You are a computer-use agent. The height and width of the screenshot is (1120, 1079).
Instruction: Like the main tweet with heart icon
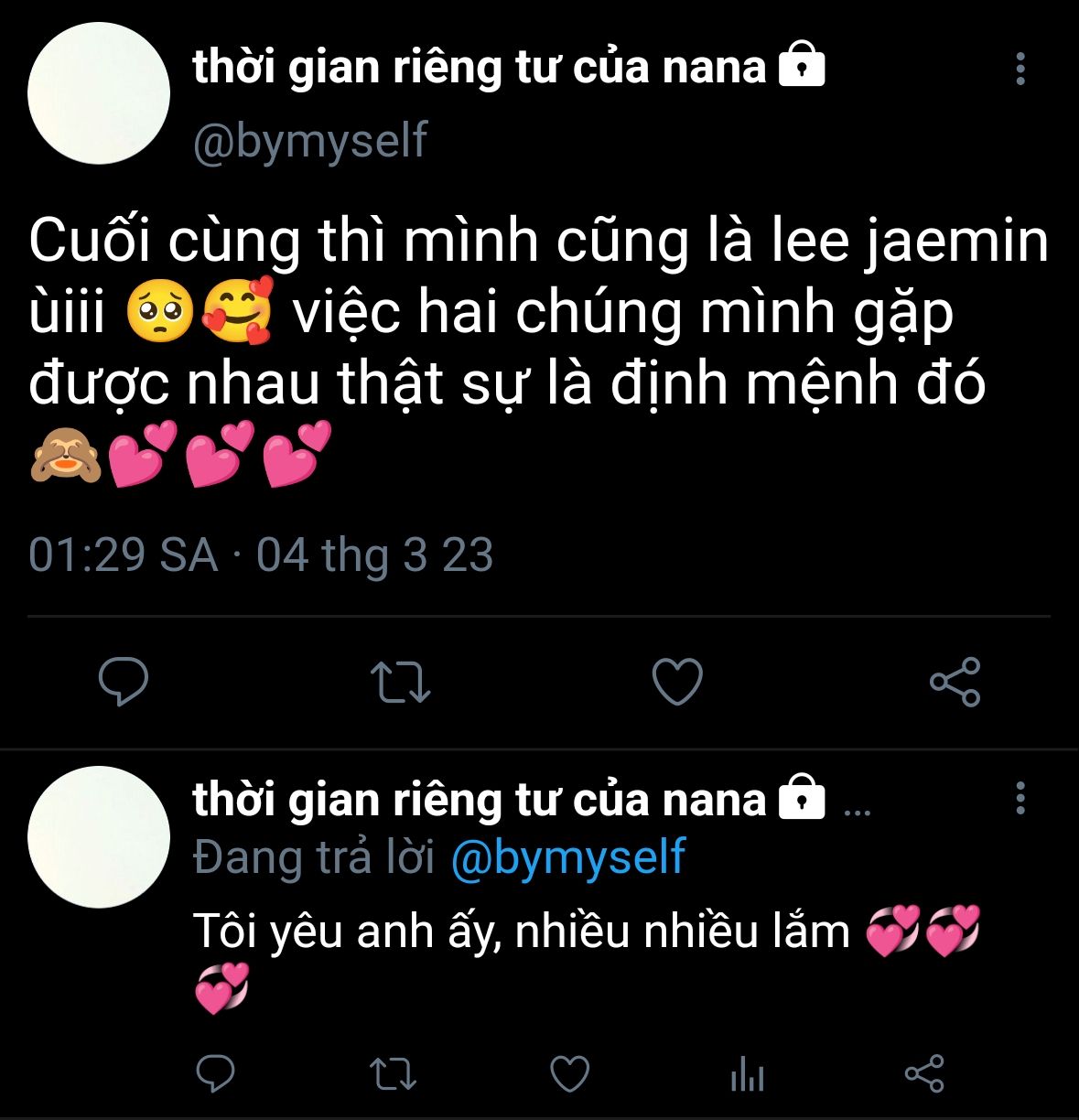677,682
